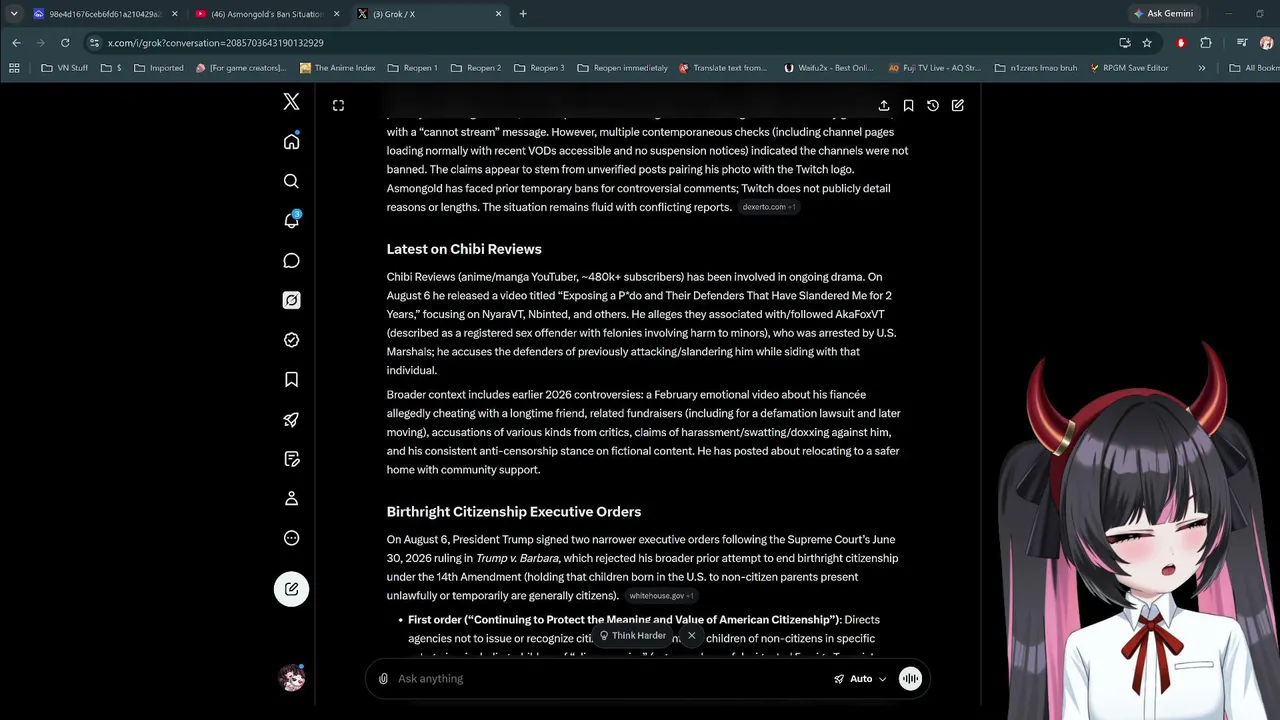Open account avatar menu in sidebar

coord(292,678)
